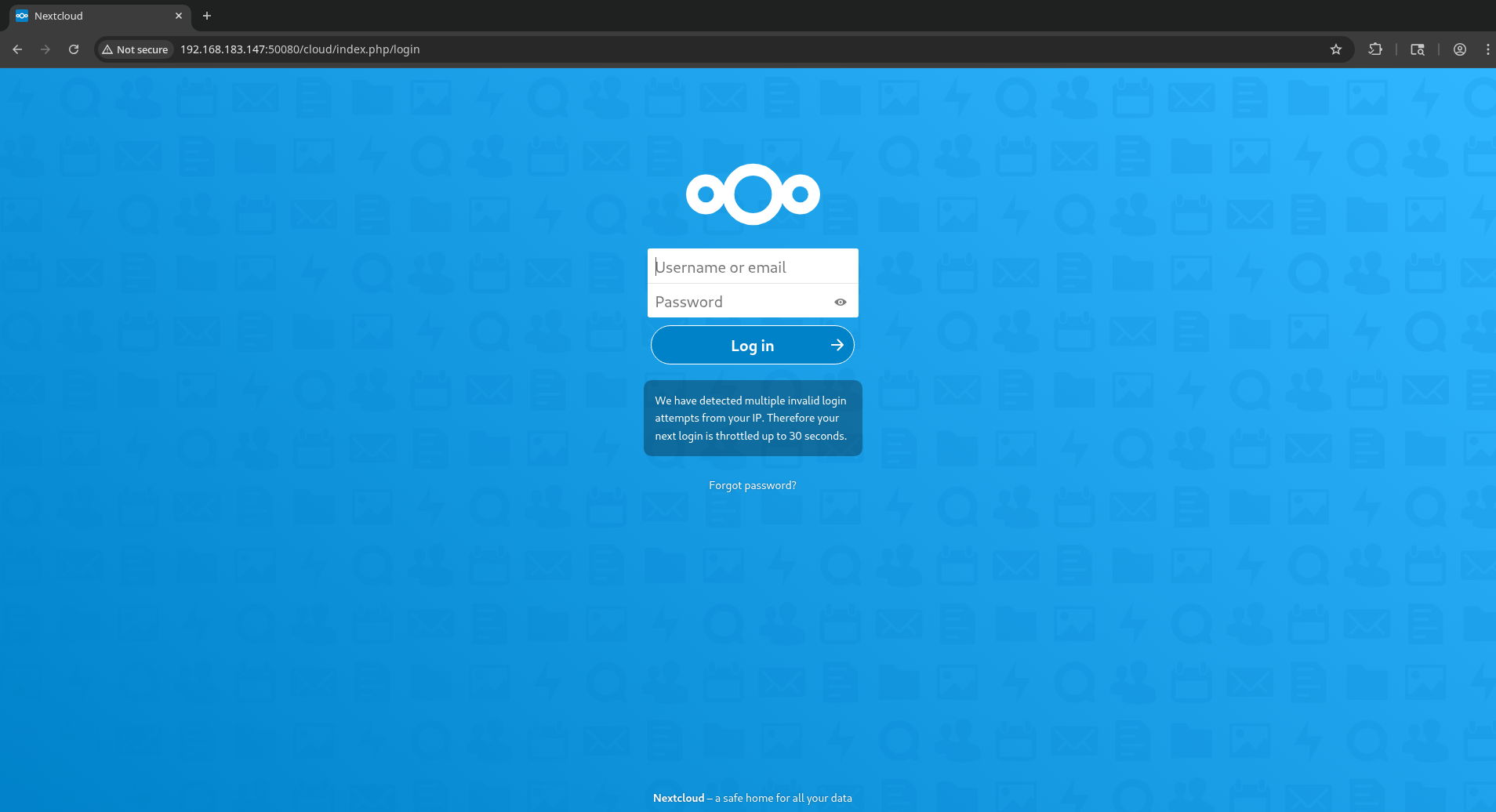Open the Nextcloud footer link

pos(679,798)
